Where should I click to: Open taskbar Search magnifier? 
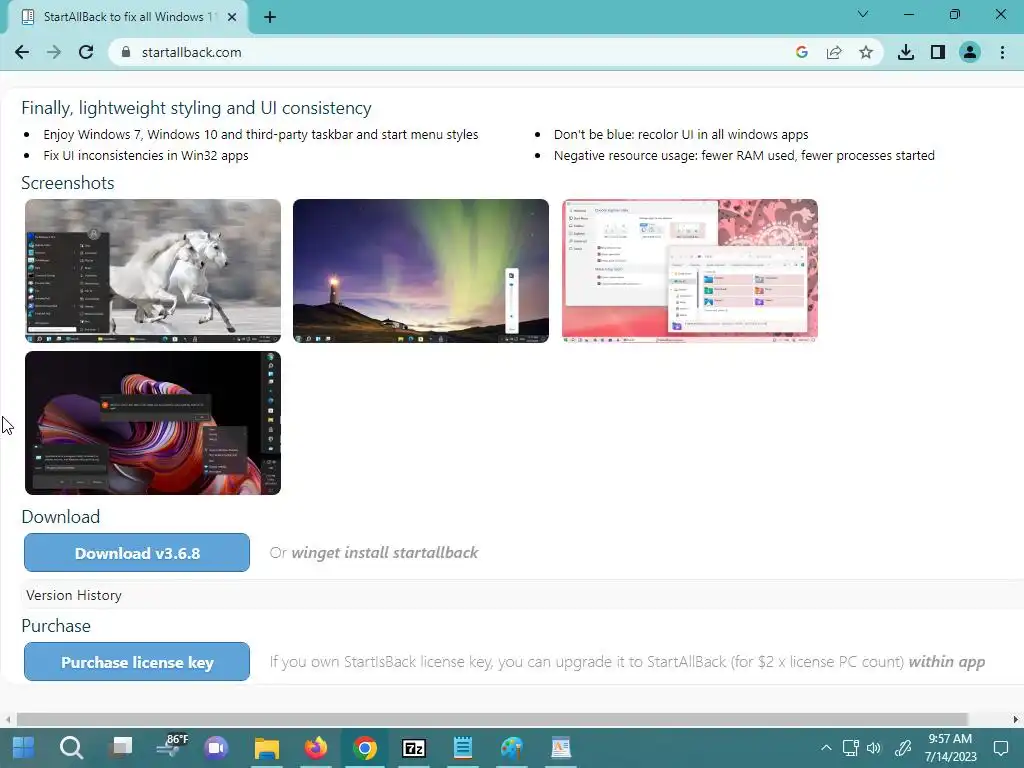(71, 748)
